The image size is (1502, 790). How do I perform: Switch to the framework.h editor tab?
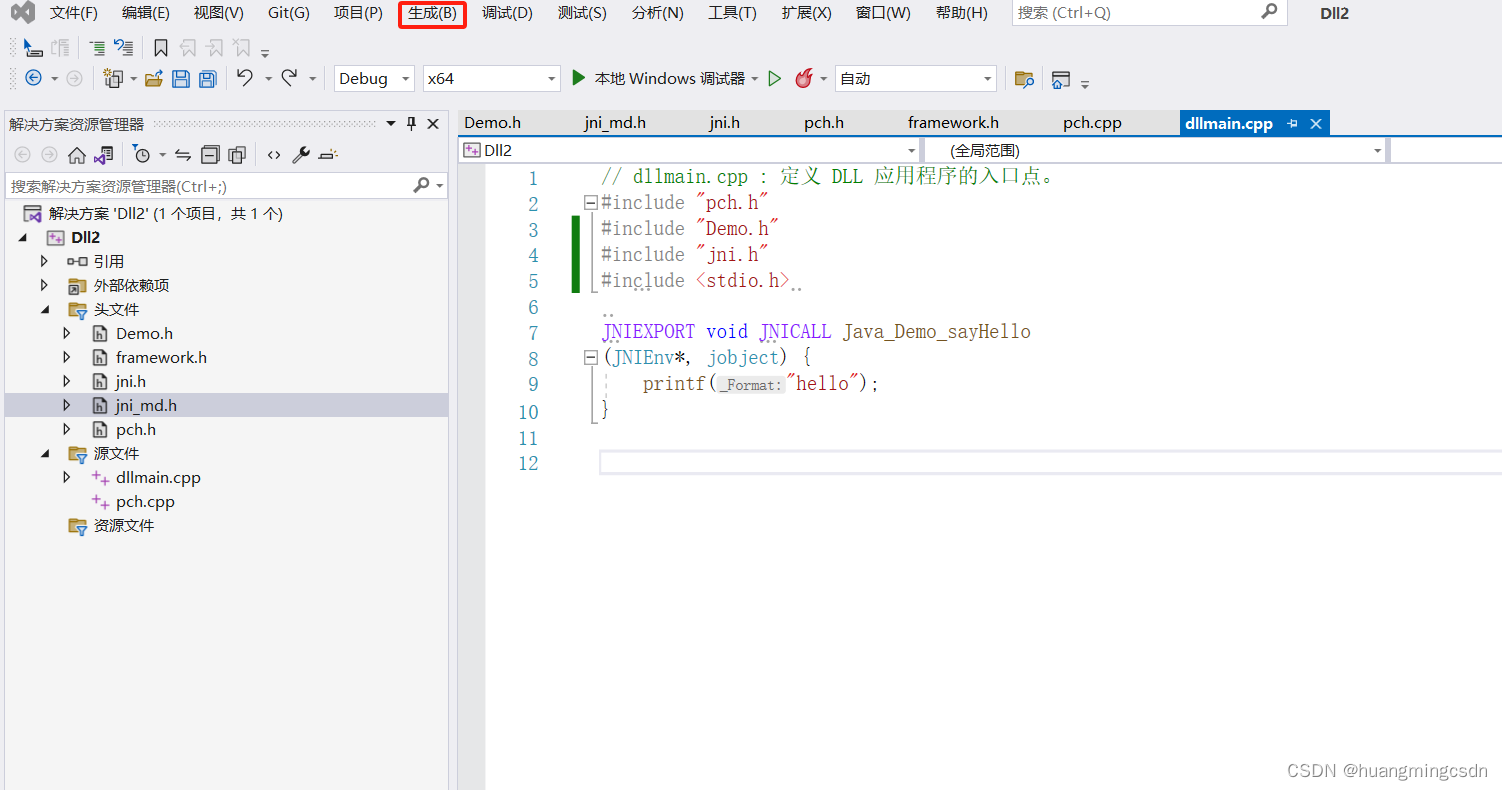[953, 123]
